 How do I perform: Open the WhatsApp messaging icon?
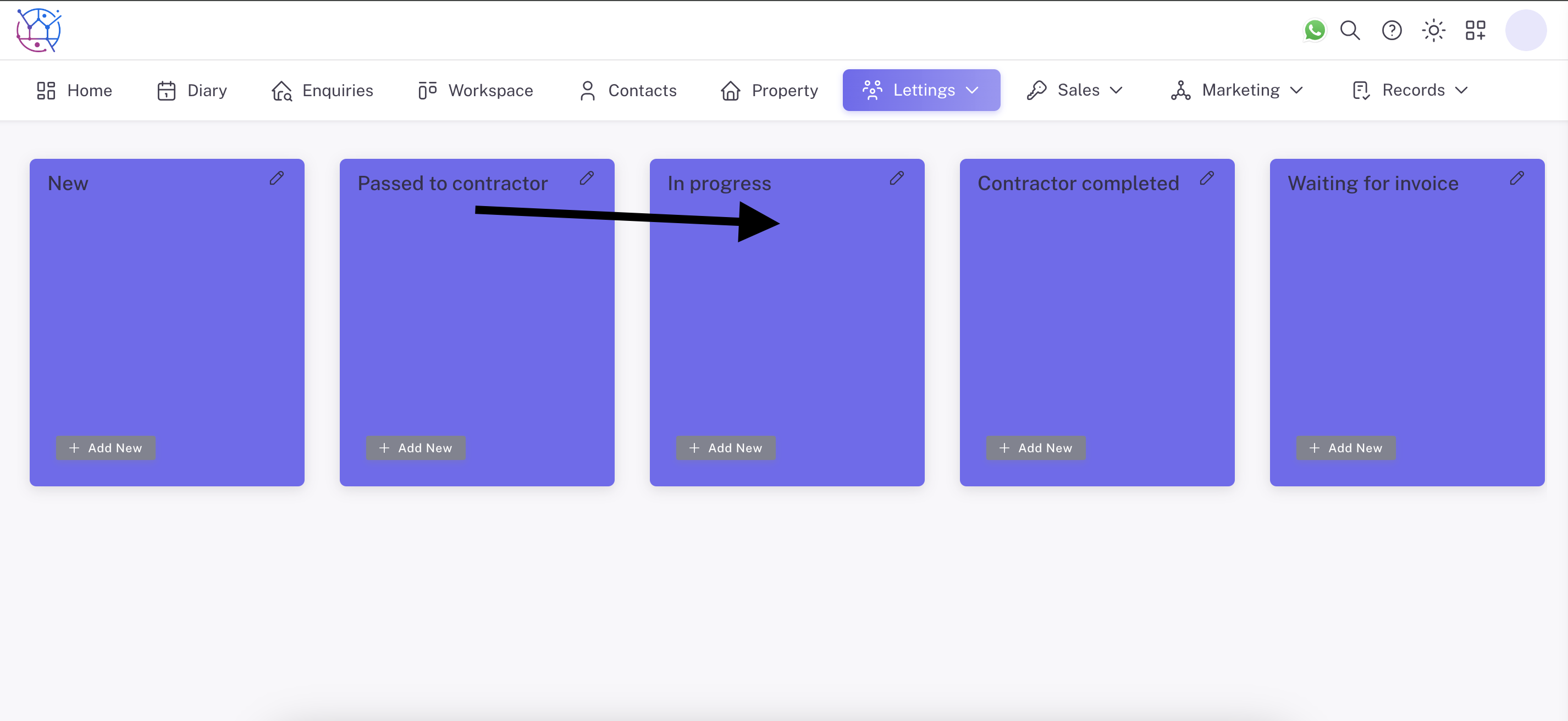pos(1314,30)
